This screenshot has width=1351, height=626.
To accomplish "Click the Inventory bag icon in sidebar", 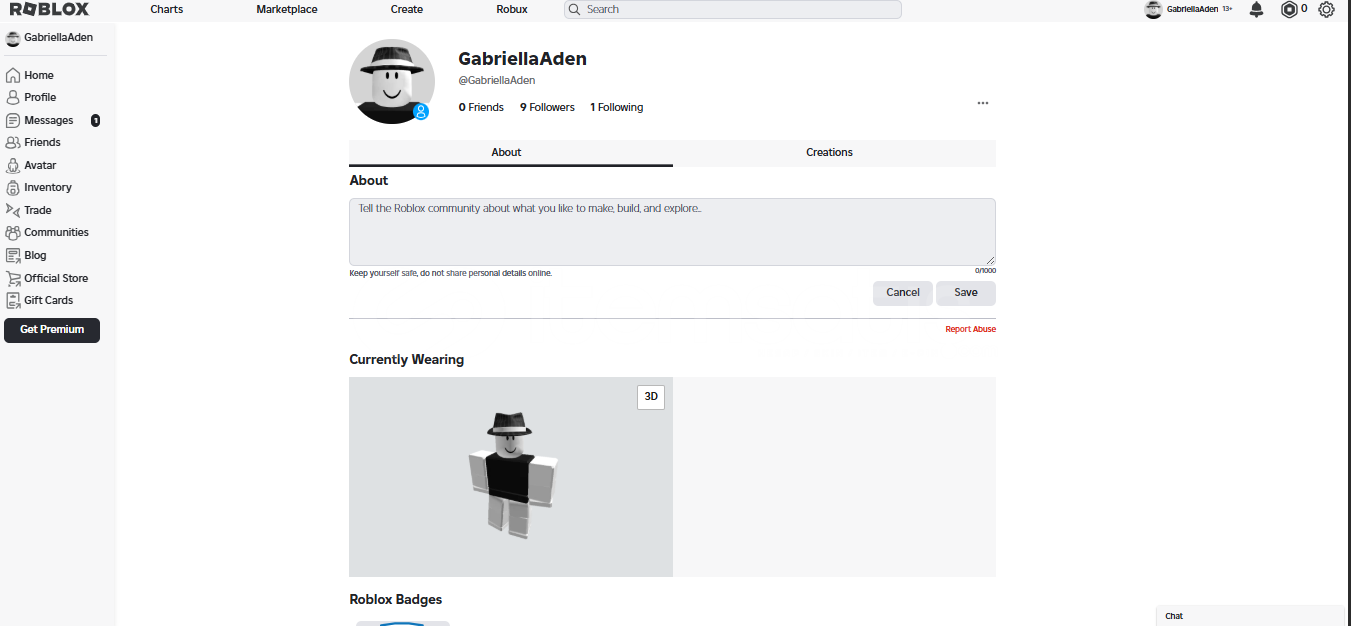I will pyautogui.click(x=13, y=187).
